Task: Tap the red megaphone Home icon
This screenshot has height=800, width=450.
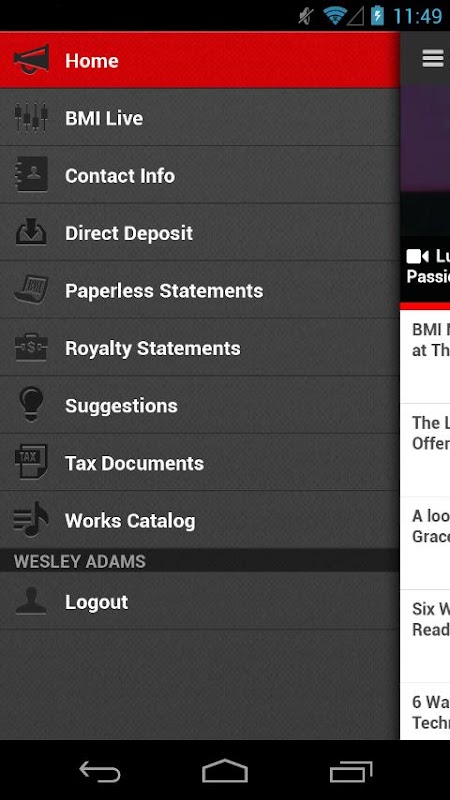Action: 32,60
